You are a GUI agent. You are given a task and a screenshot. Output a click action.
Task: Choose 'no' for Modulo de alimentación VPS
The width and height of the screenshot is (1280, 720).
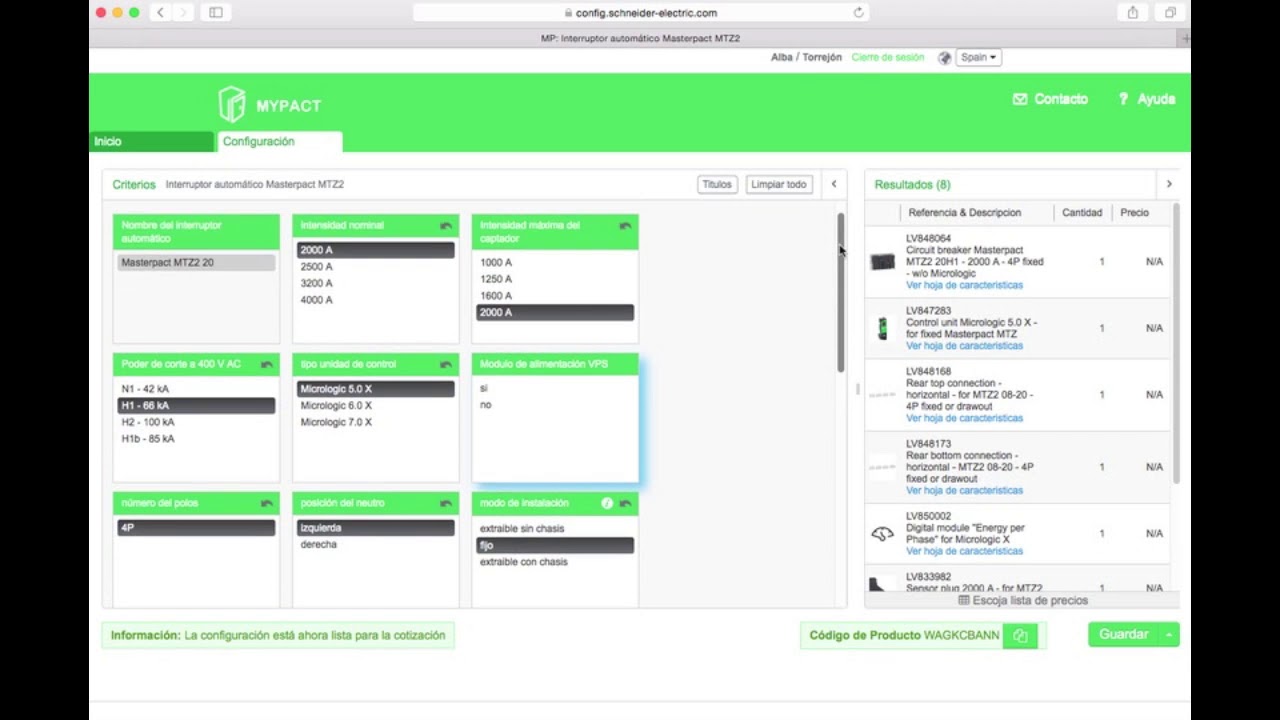(x=555, y=405)
